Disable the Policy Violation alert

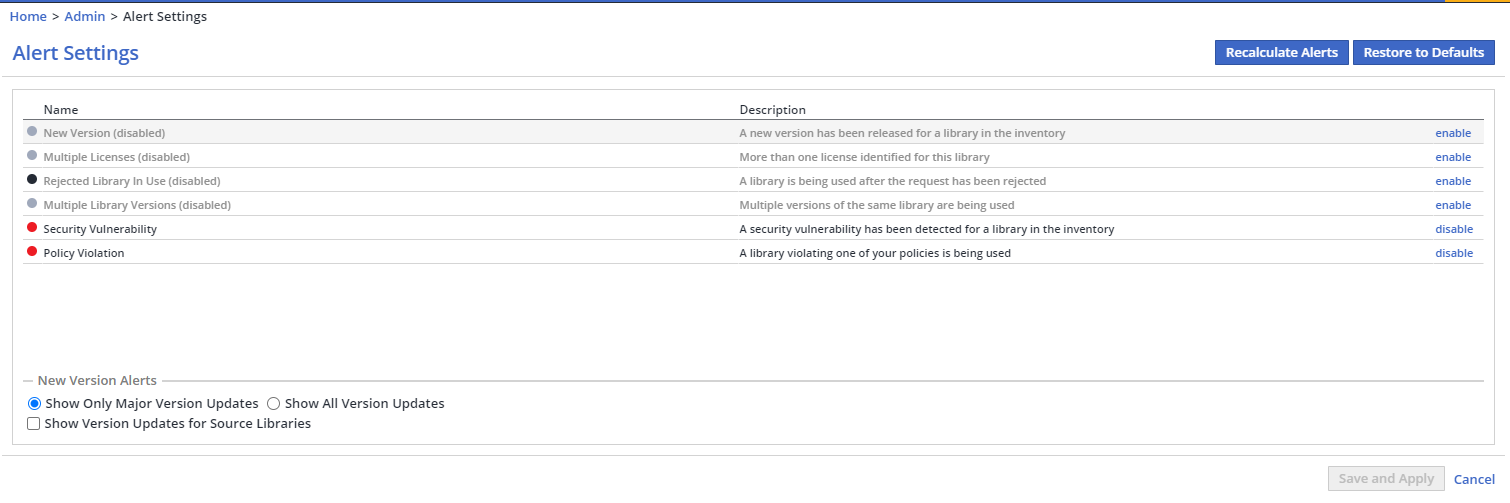pyautogui.click(x=1454, y=253)
